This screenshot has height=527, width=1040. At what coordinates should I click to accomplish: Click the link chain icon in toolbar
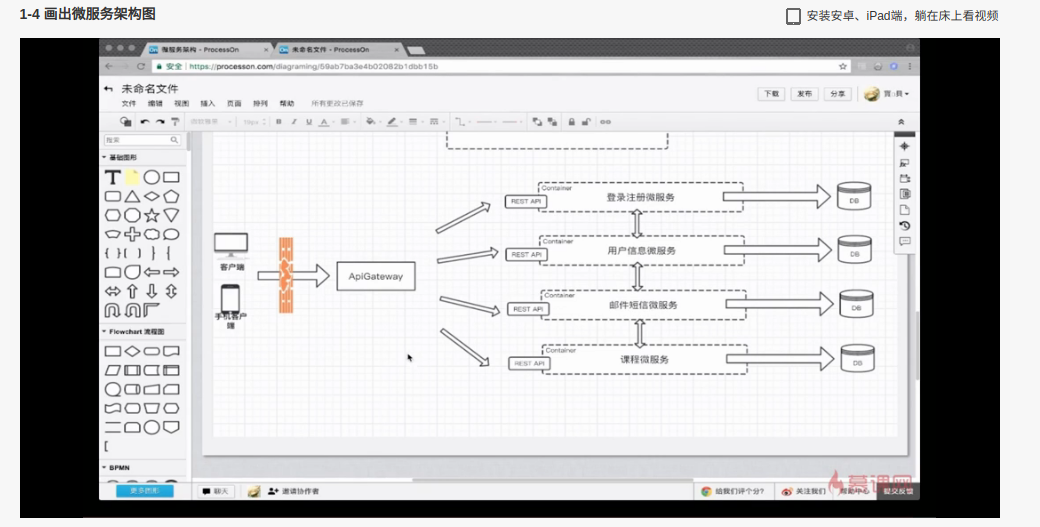click(606, 122)
